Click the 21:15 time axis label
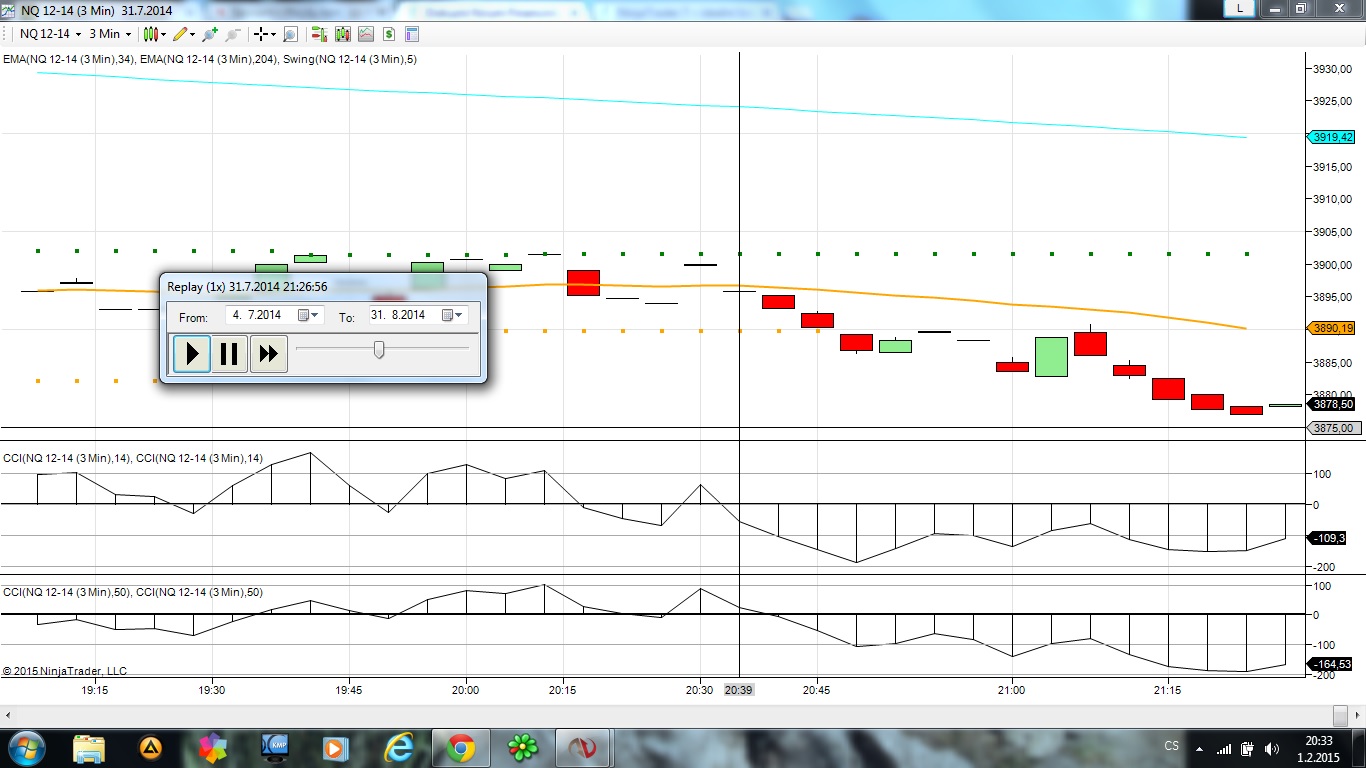This screenshot has width=1366, height=768. (x=1167, y=690)
